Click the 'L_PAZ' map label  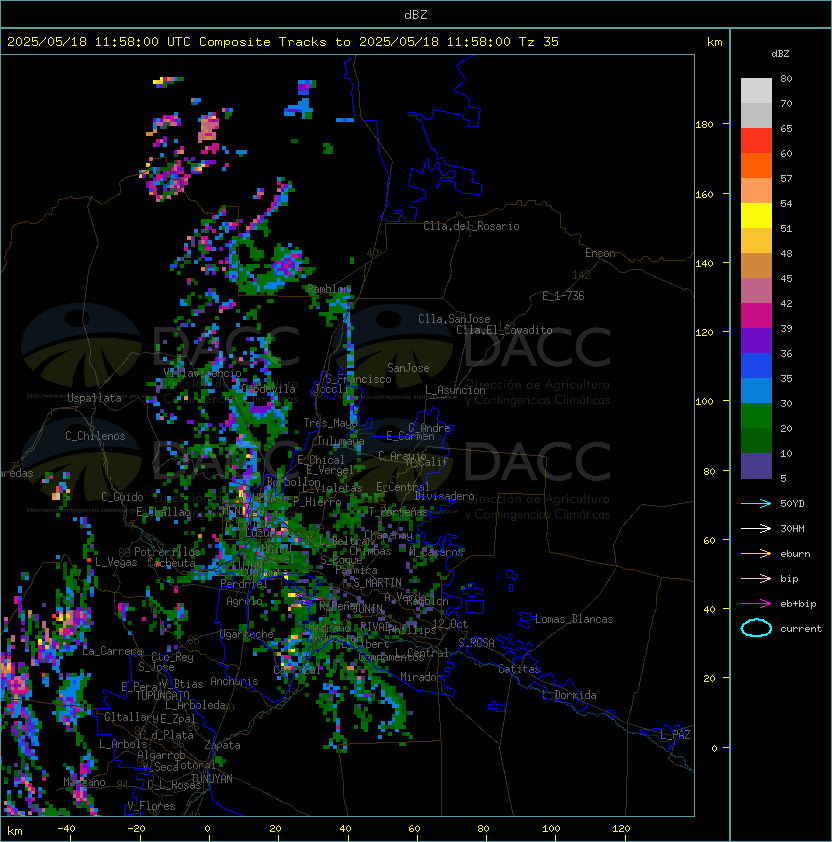(x=675, y=734)
